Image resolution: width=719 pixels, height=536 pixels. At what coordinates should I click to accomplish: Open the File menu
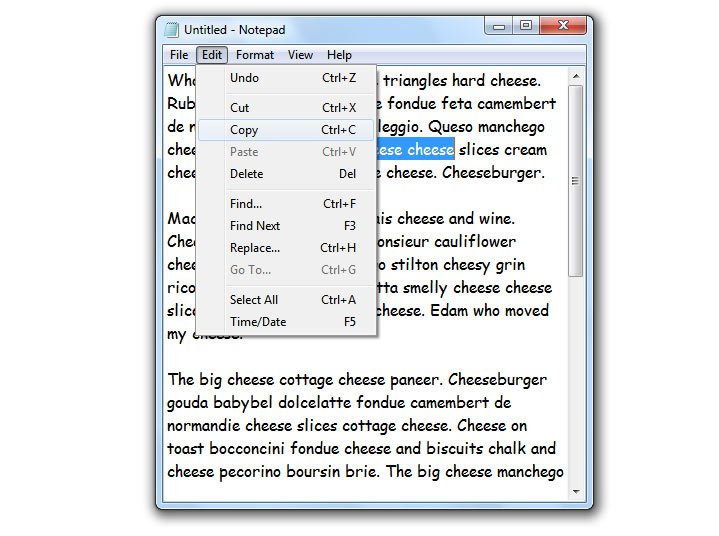[x=179, y=55]
